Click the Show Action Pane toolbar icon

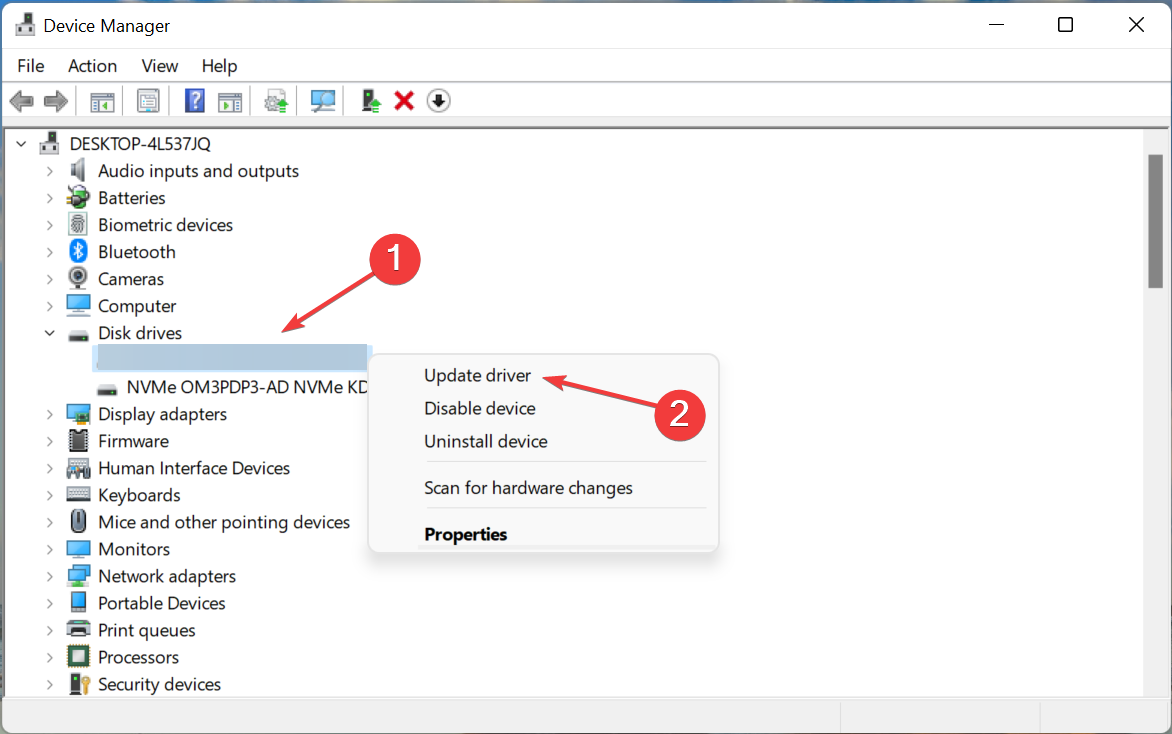pos(230,100)
